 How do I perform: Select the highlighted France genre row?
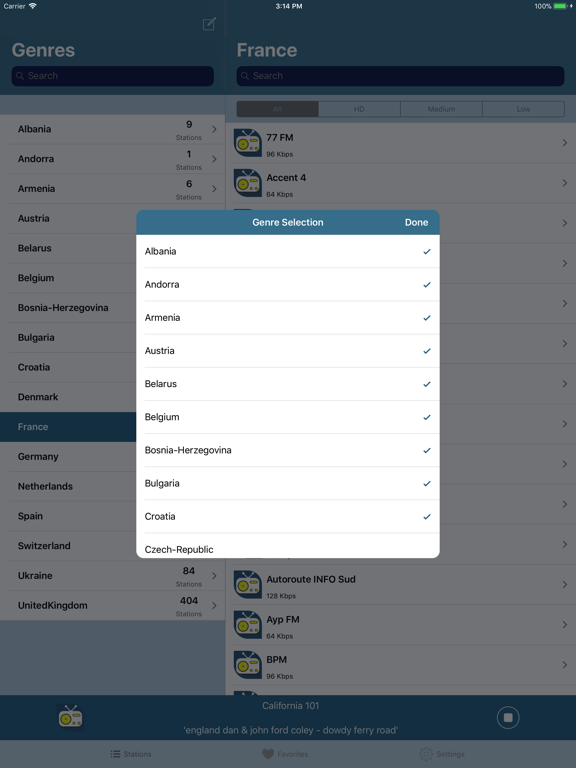(x=68, y=427)
